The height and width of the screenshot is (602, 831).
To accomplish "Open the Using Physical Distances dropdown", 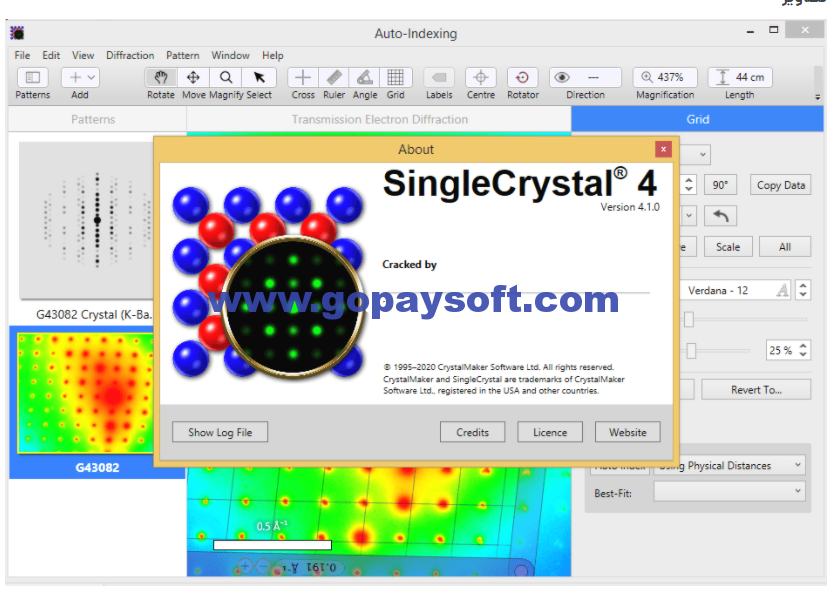I will coord(729,465).
